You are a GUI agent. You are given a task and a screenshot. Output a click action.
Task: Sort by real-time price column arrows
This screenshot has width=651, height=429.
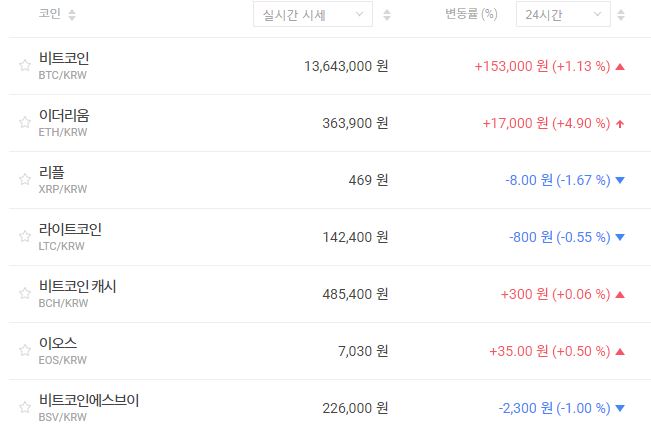(387, 15)
